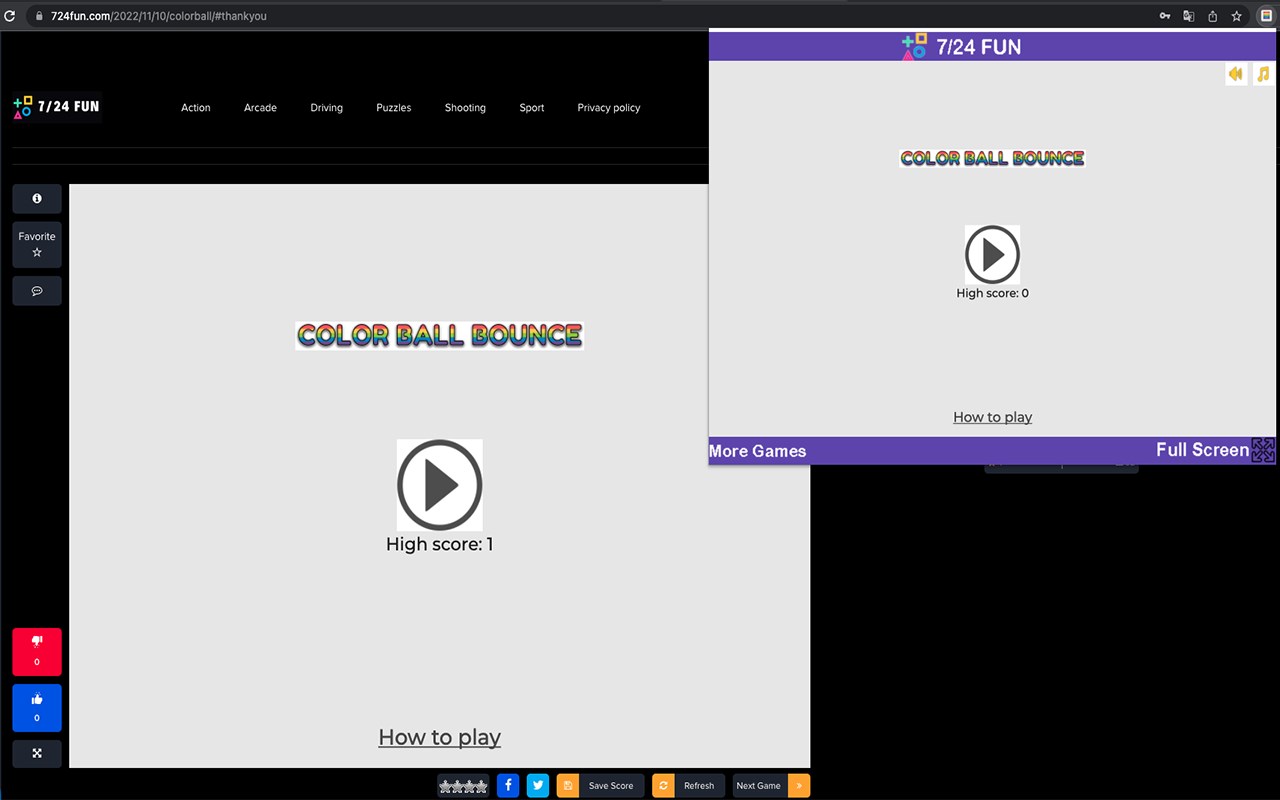Start main game with large play button

click(x=440, y=485)
